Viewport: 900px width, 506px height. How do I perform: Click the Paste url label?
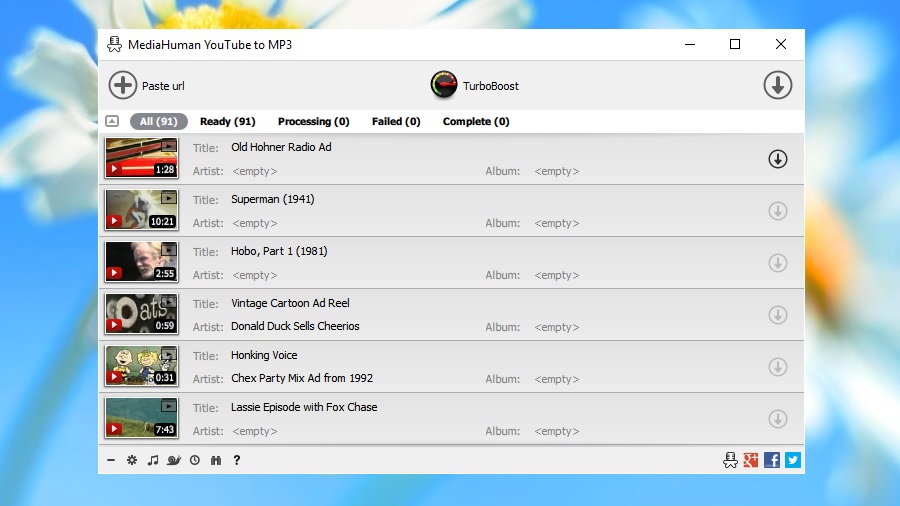click(x=163, y=86)
